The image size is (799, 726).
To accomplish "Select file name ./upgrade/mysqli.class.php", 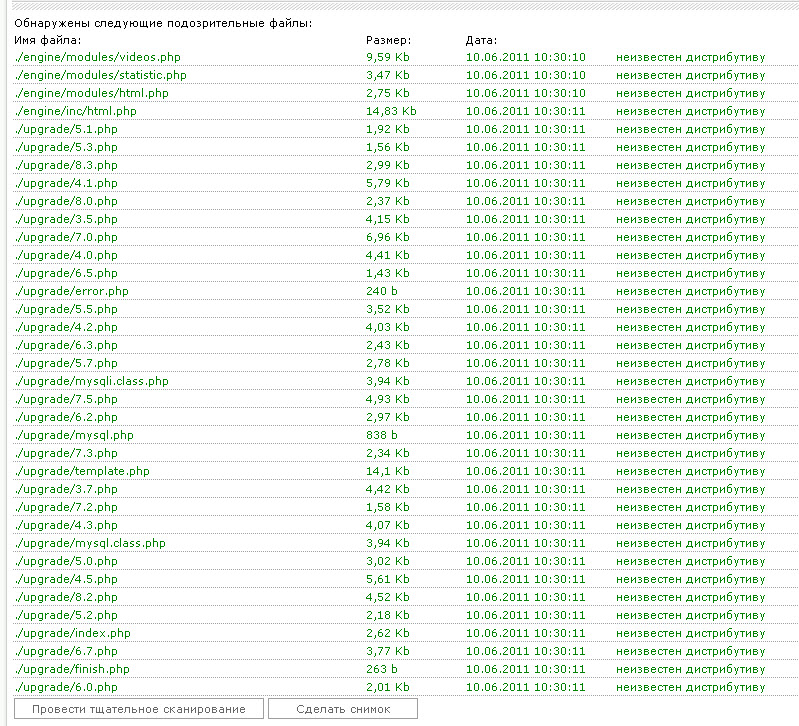I will 91,381.
